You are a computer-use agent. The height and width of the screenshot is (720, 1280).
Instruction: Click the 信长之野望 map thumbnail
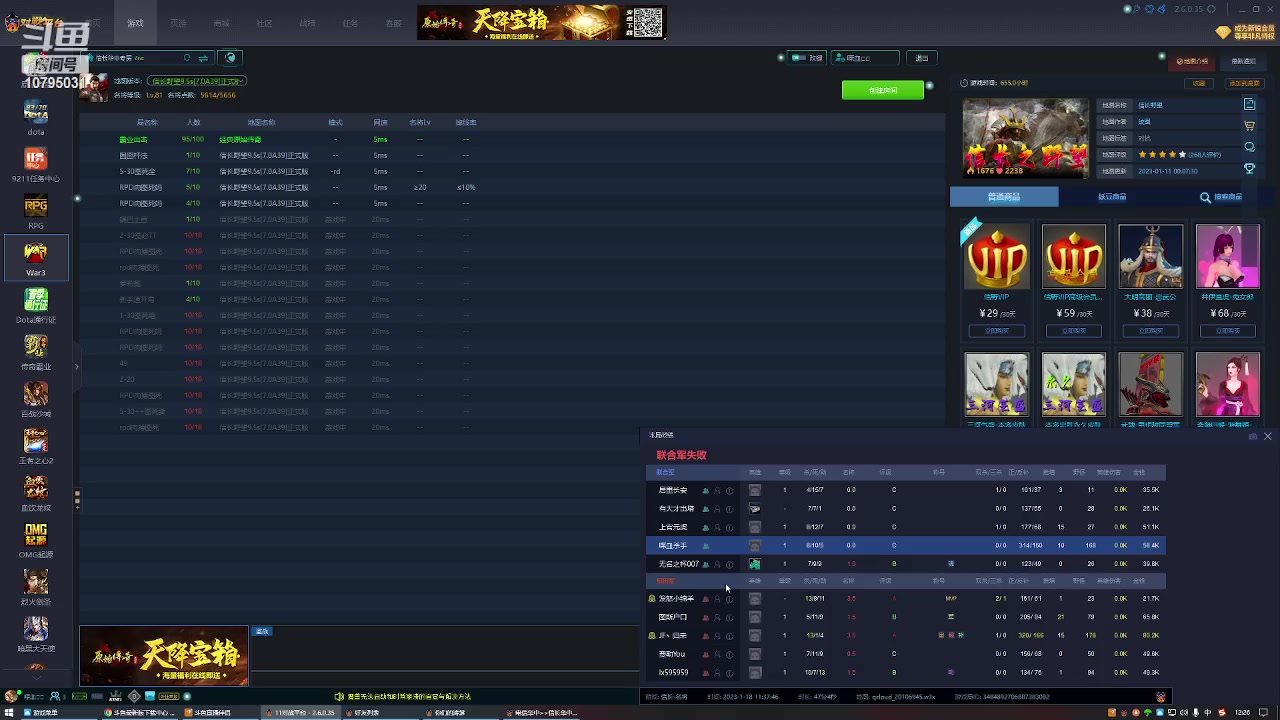pos(1025,138)
